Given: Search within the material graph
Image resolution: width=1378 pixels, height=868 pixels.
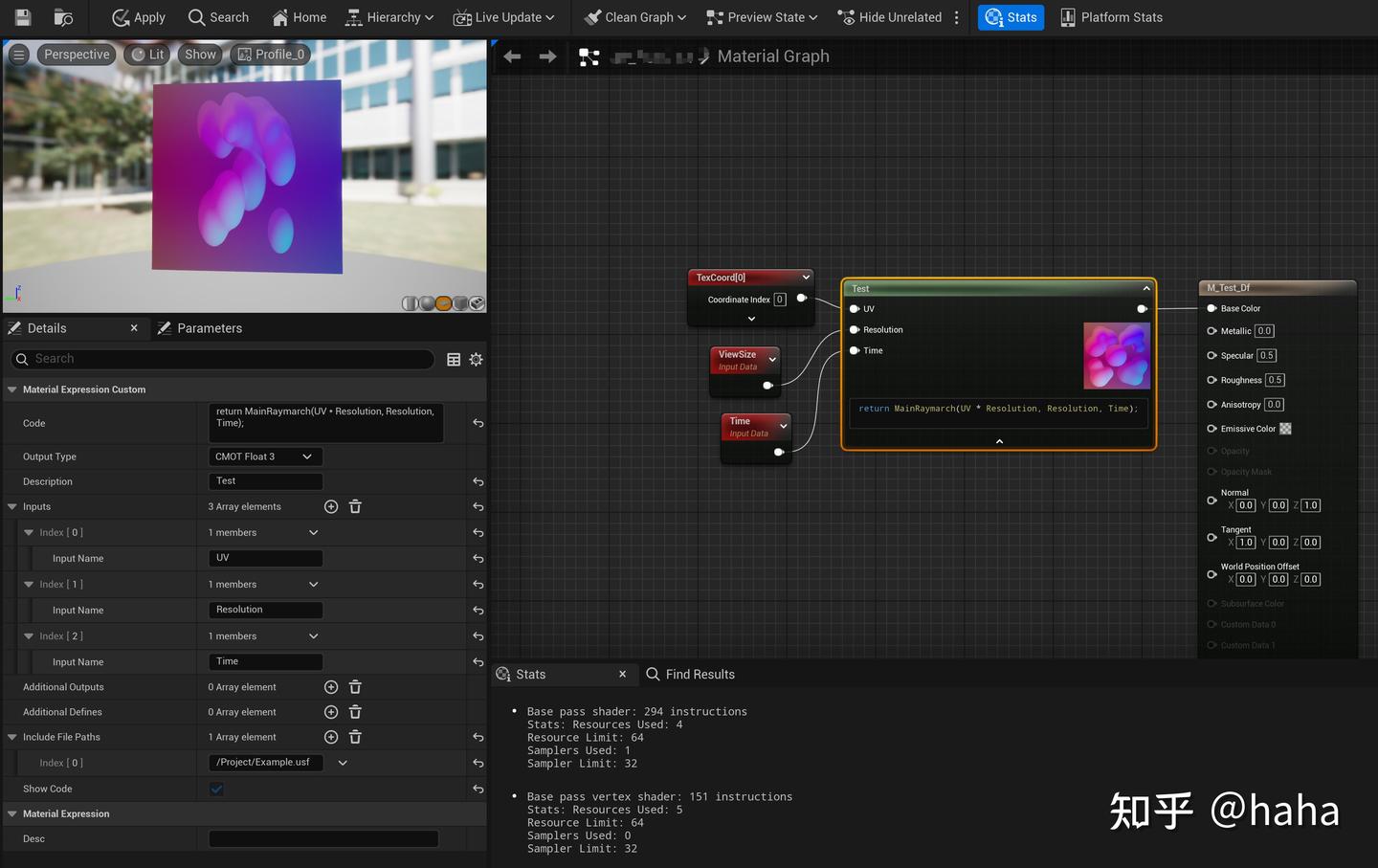Looking at the screenshot, I should (x=218, y=16).
